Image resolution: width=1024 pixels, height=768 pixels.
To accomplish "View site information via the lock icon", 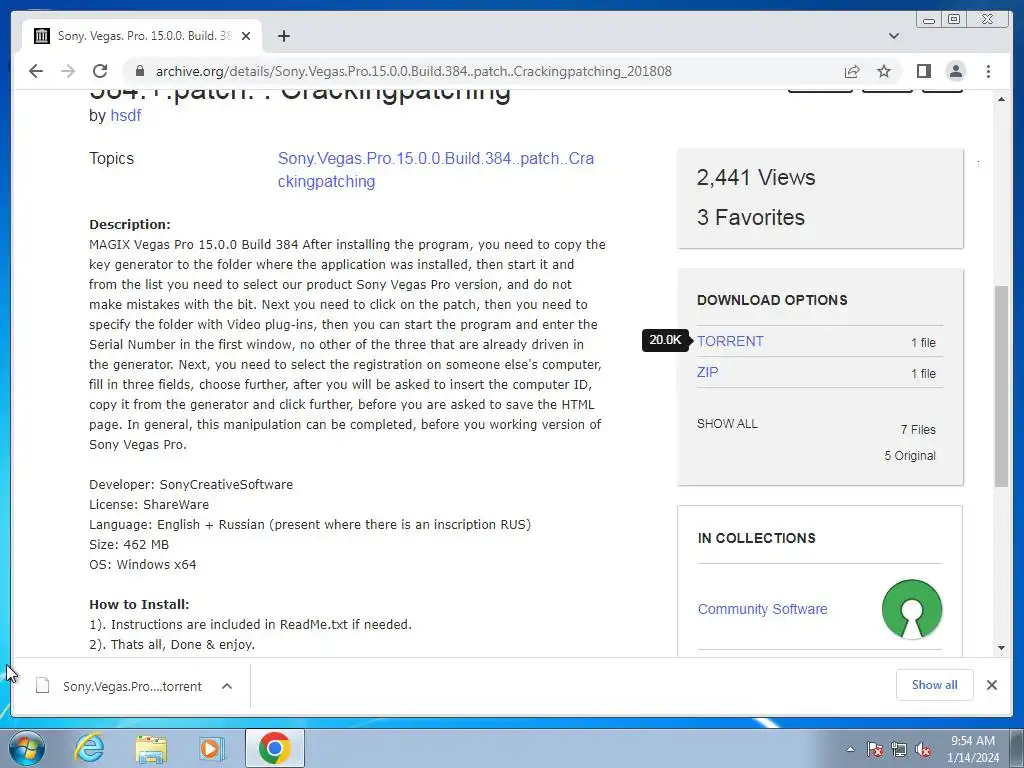I will (139, 71).
